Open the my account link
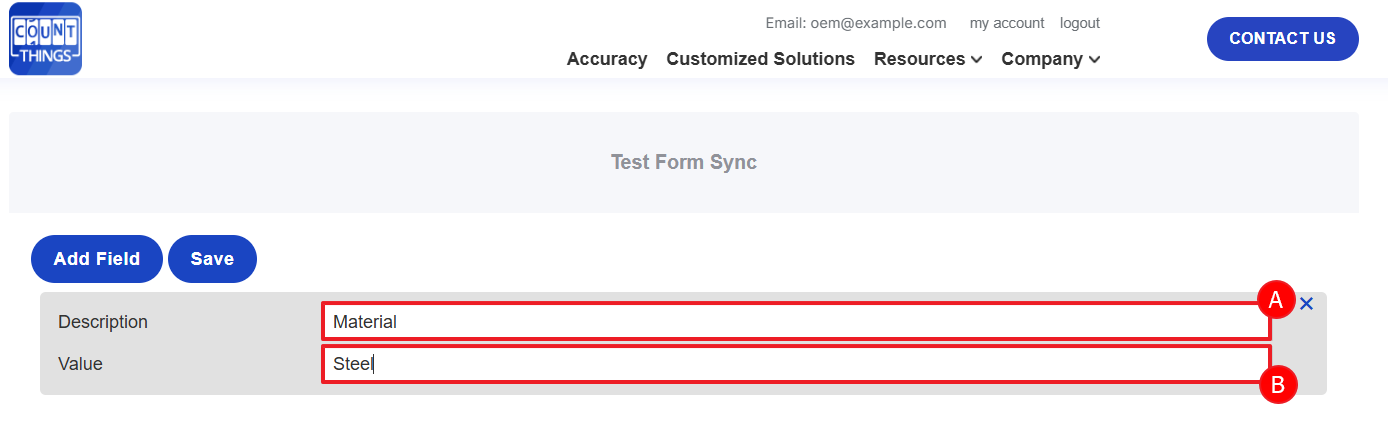 coord(1006,23)
